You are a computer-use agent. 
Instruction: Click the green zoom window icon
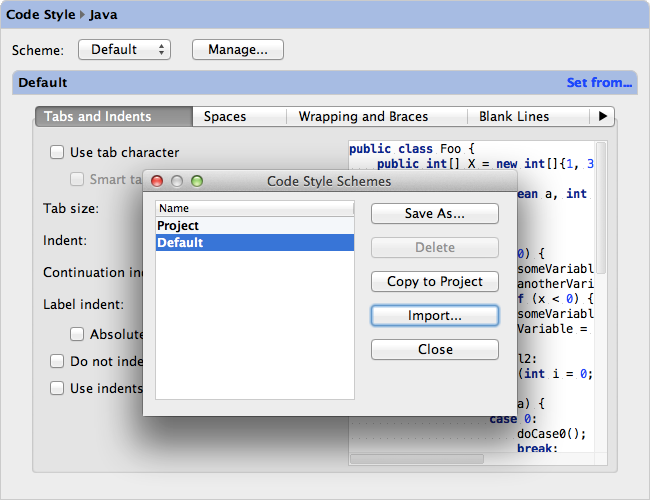click(x=197, y=181)
